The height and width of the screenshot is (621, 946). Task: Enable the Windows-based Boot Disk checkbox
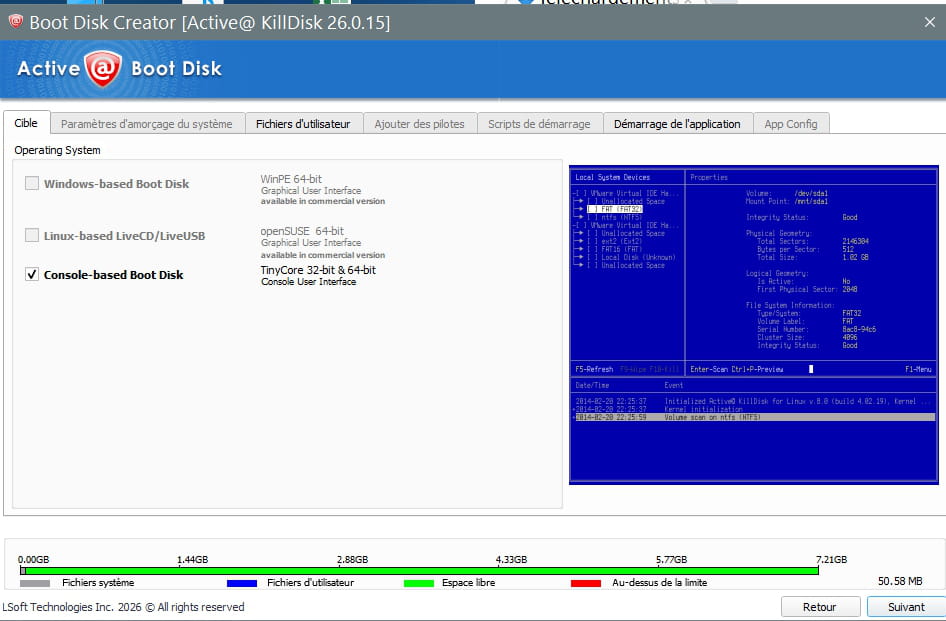tap(32, 183)
